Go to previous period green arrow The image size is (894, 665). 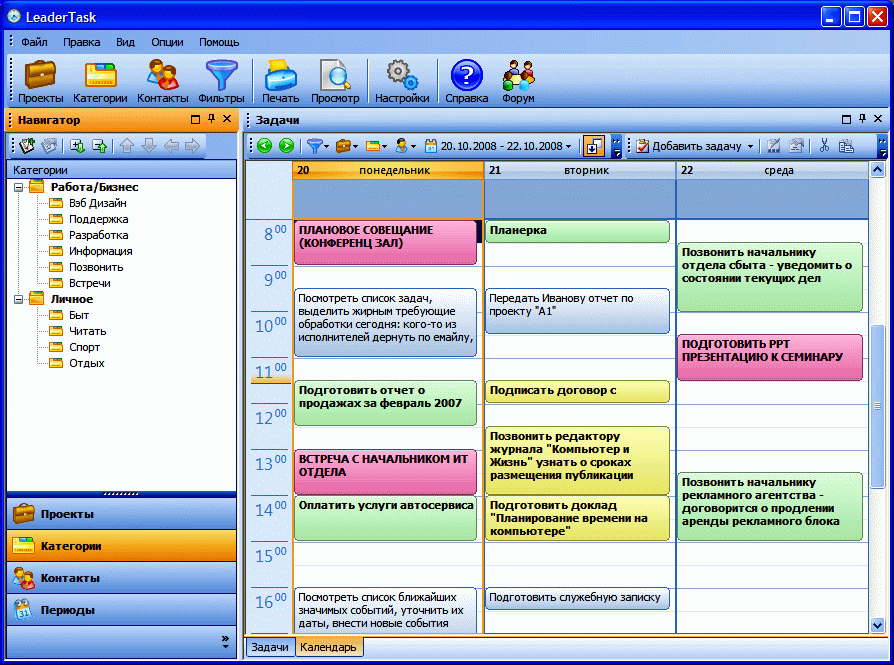coord(265,146)
